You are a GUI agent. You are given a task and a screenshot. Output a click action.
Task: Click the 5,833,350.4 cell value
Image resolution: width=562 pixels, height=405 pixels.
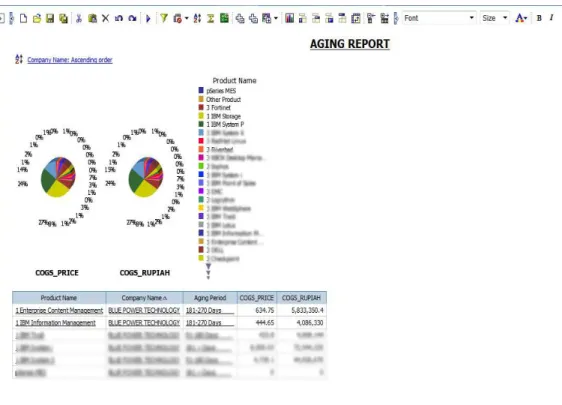(x=308, y=310)
